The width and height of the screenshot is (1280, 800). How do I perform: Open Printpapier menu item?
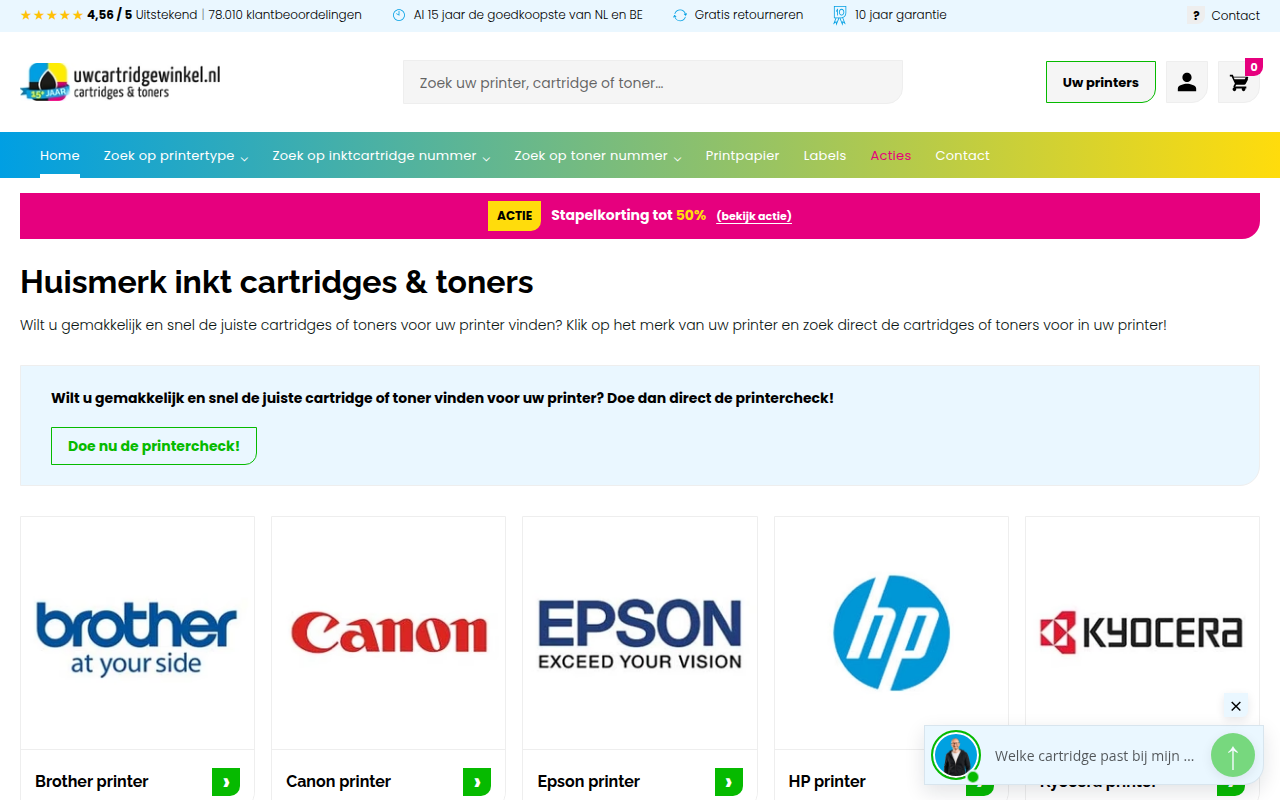(742, 155)
